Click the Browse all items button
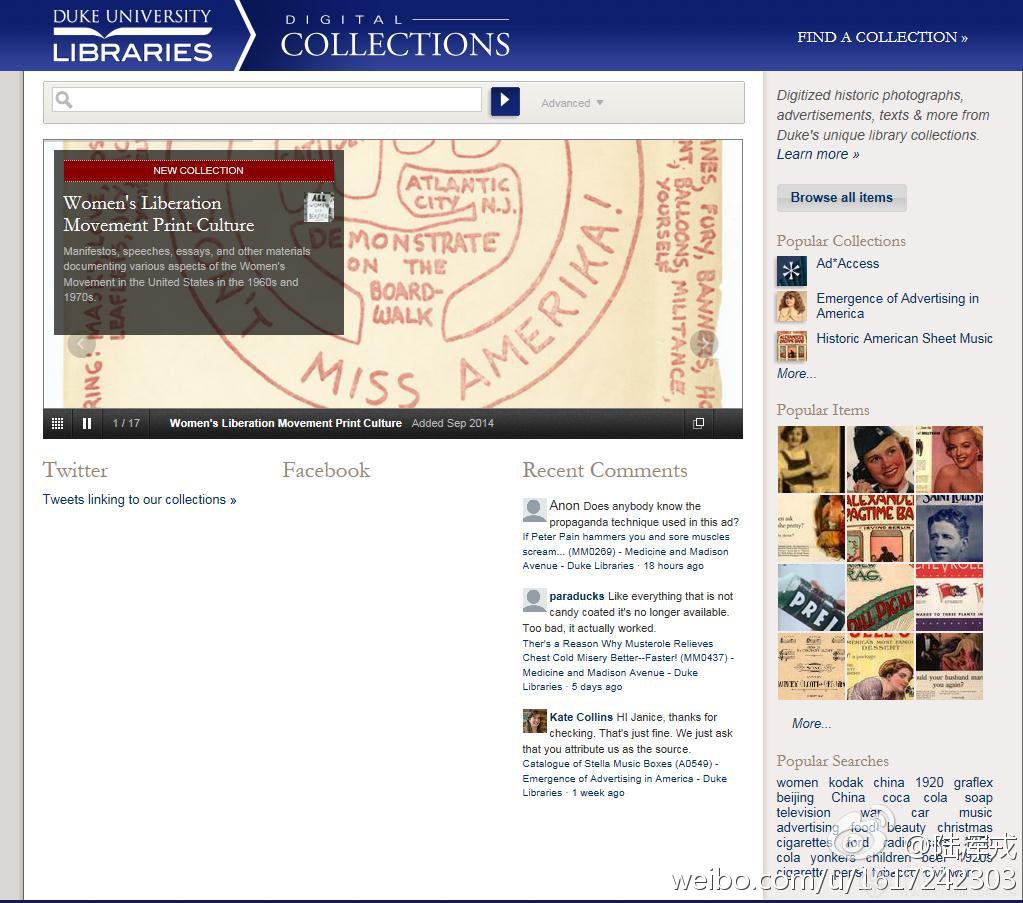 pos(842,198)
